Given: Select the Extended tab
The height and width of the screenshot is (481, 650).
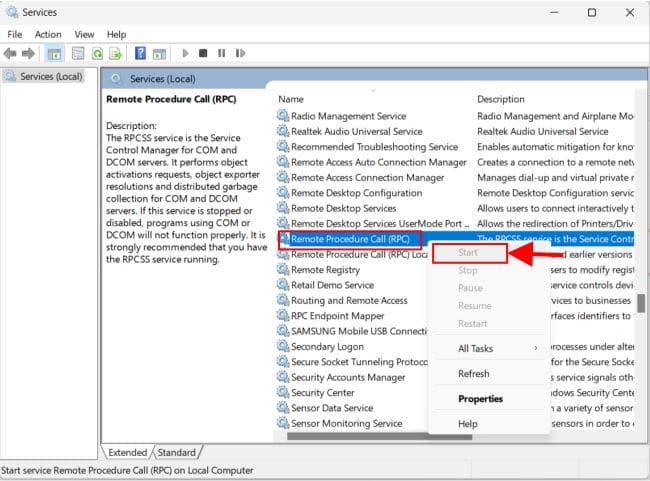Looking at the screenshot, I should 128,452.
